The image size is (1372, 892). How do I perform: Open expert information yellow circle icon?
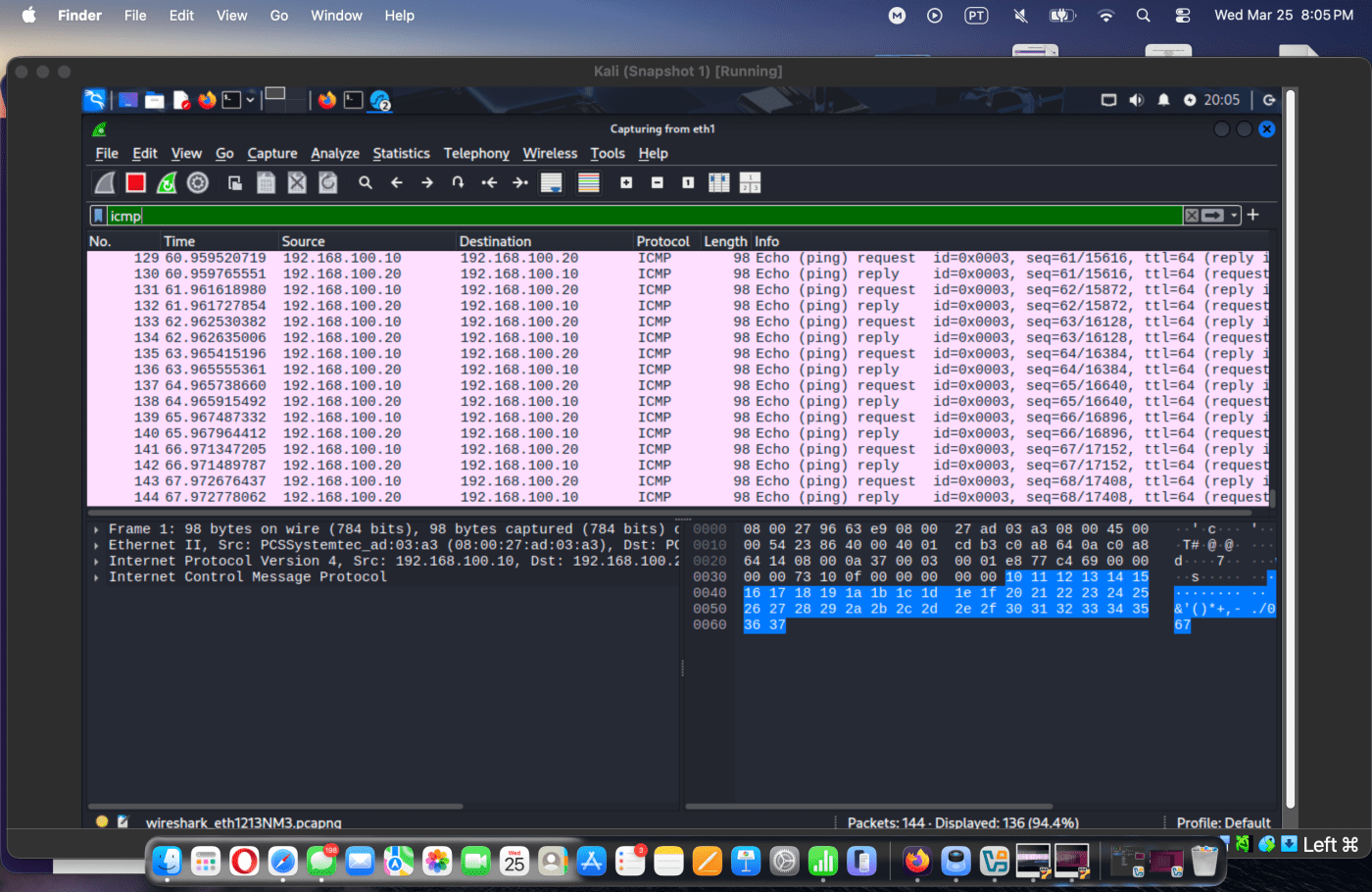pyautogui.click(x=102, y=822)
